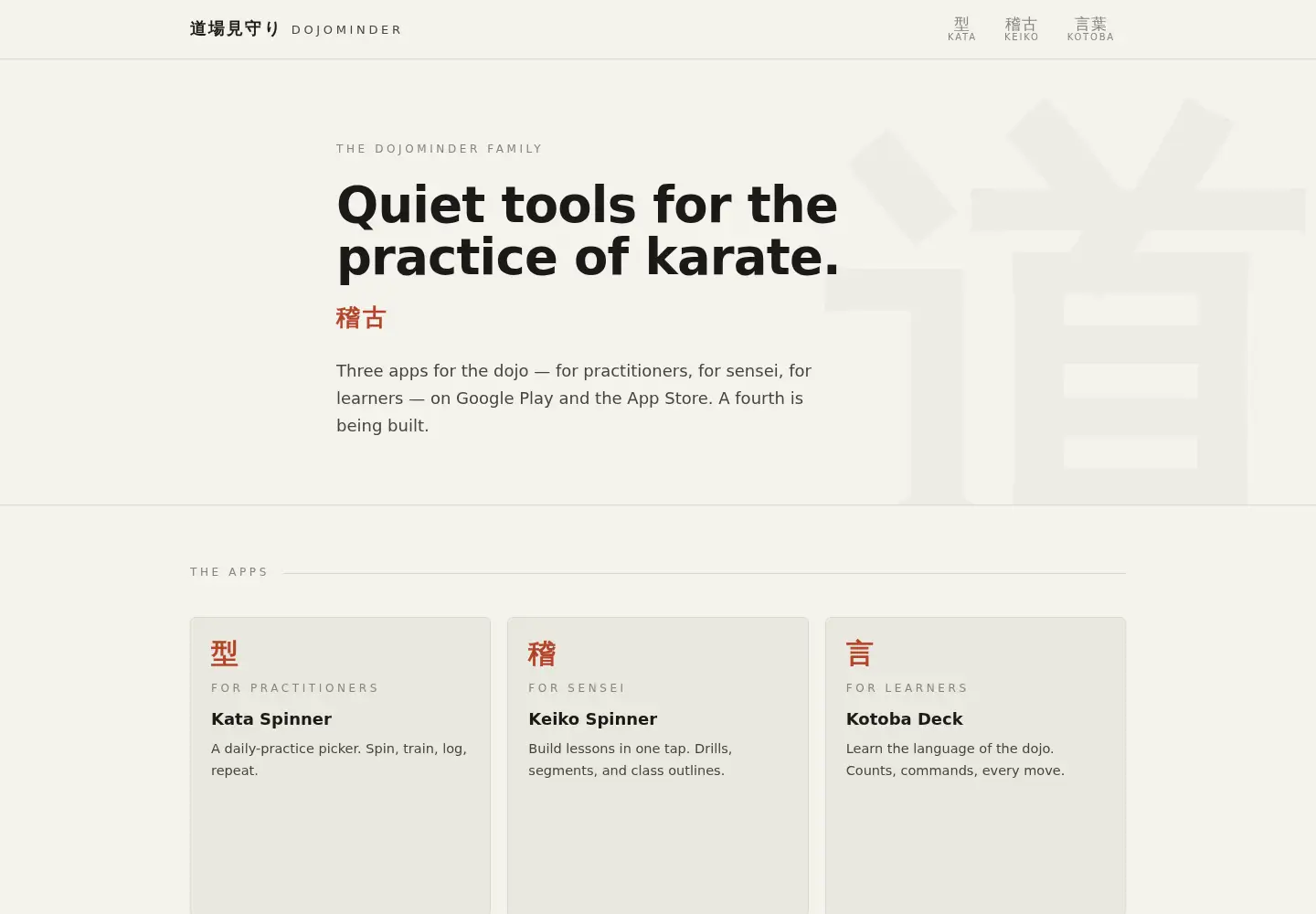Click the red kata kanji icon on Kata Spinner card
Image resolution: width=1316 pixels, height=914 pixels.
coord(225,654)
